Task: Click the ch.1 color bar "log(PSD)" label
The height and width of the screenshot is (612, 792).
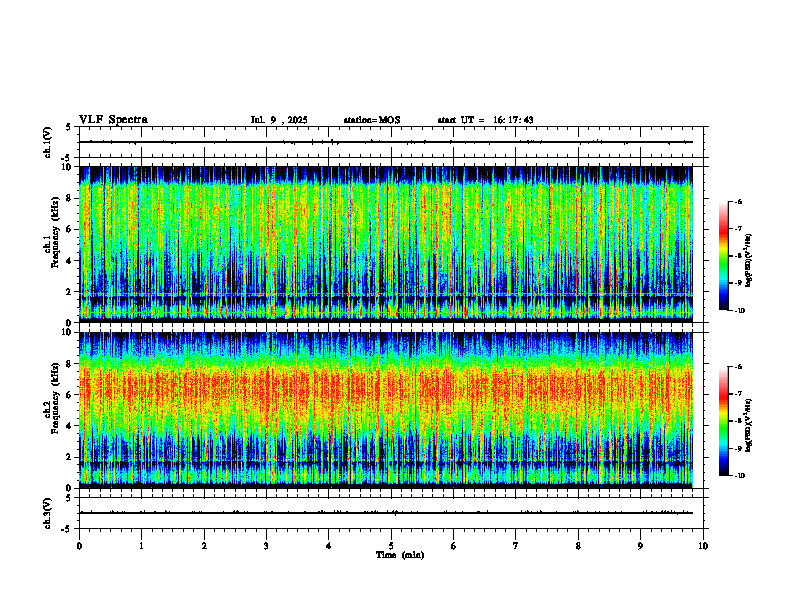Action: 749,261
